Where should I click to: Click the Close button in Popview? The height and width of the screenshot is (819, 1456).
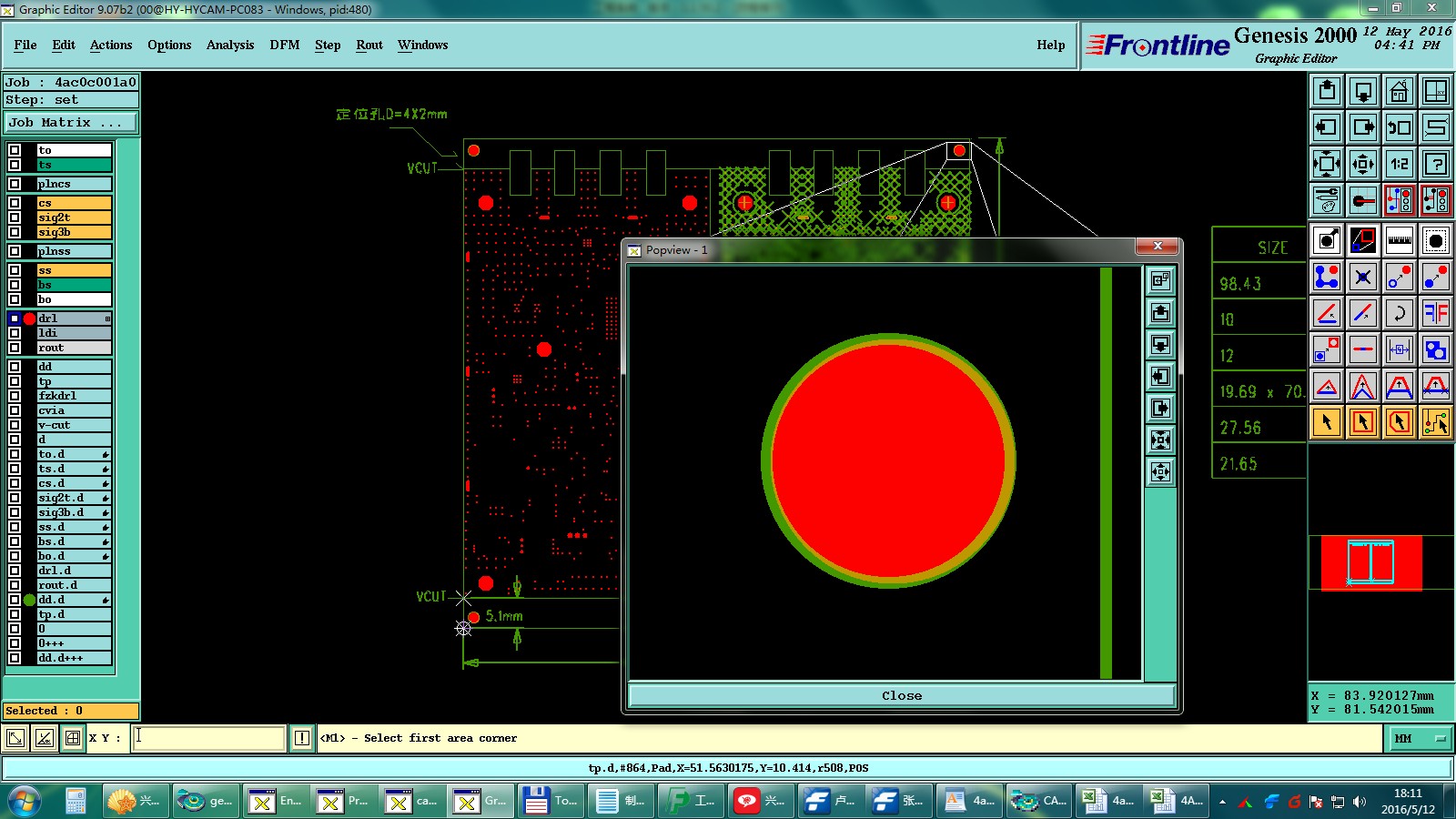pyautogui.click(x=902, y=695)
